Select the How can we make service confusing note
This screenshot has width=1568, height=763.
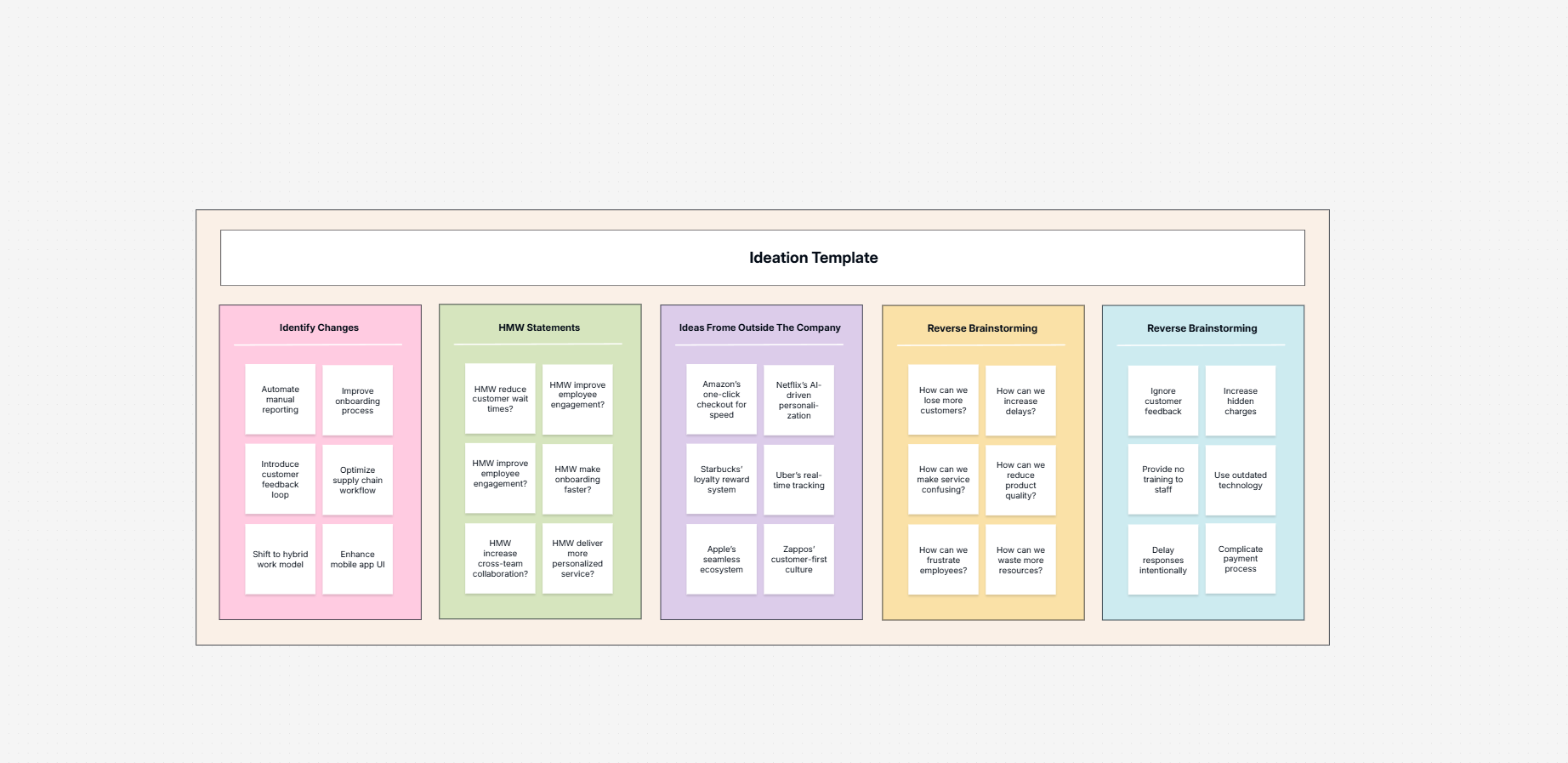coord(943,480)
